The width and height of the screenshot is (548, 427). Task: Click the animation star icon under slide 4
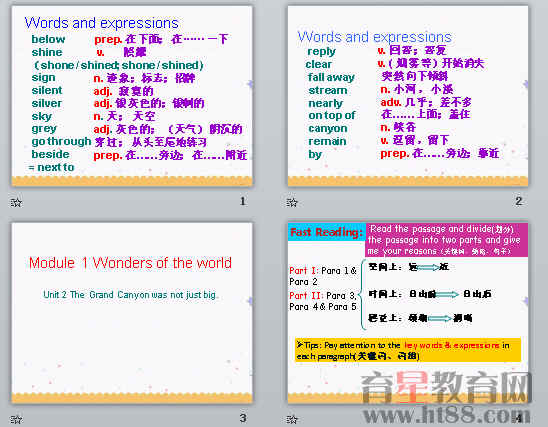click(292, 419)
